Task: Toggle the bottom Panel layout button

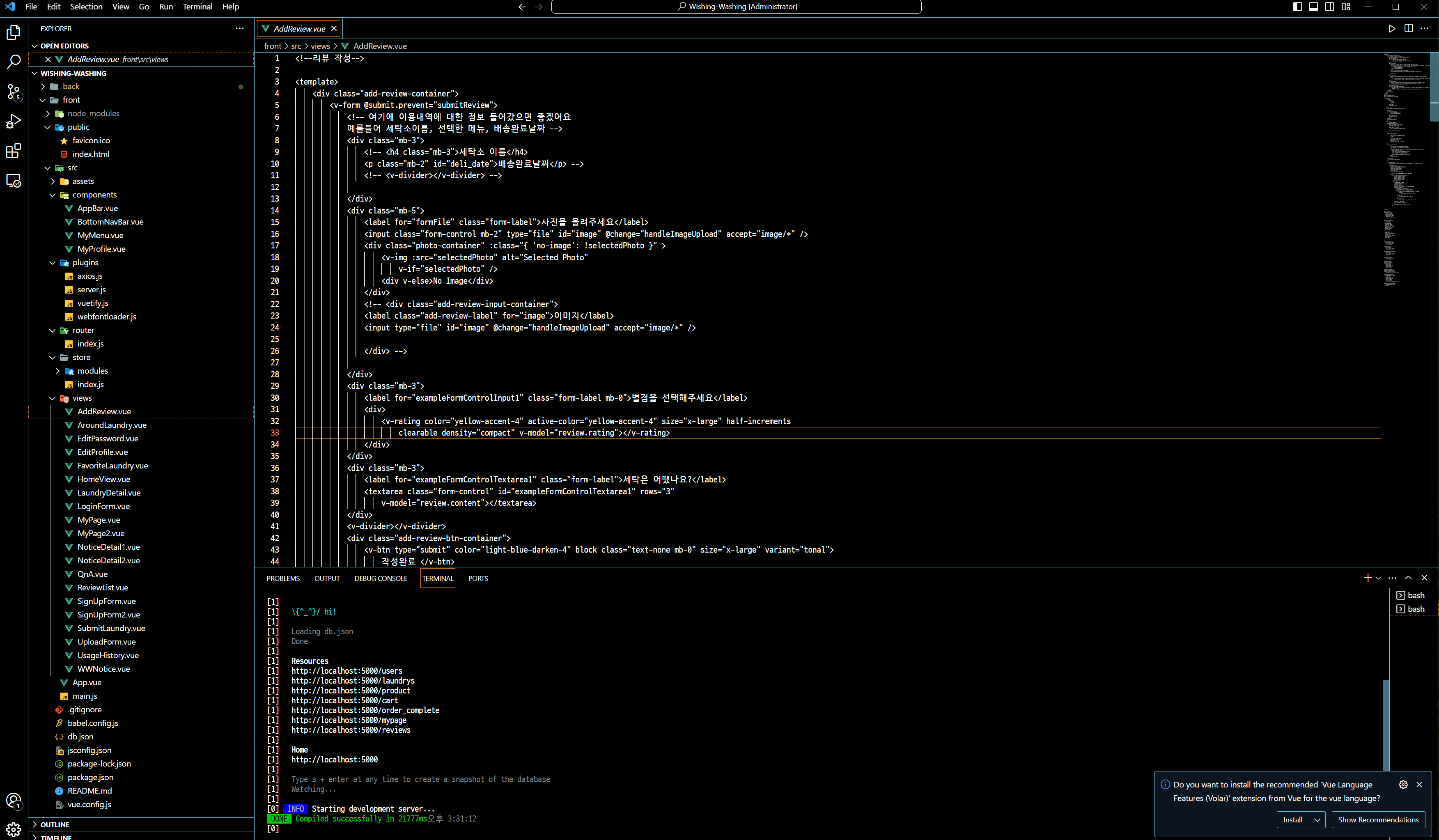Action: pyautogui.click(x=1313, y=7)
